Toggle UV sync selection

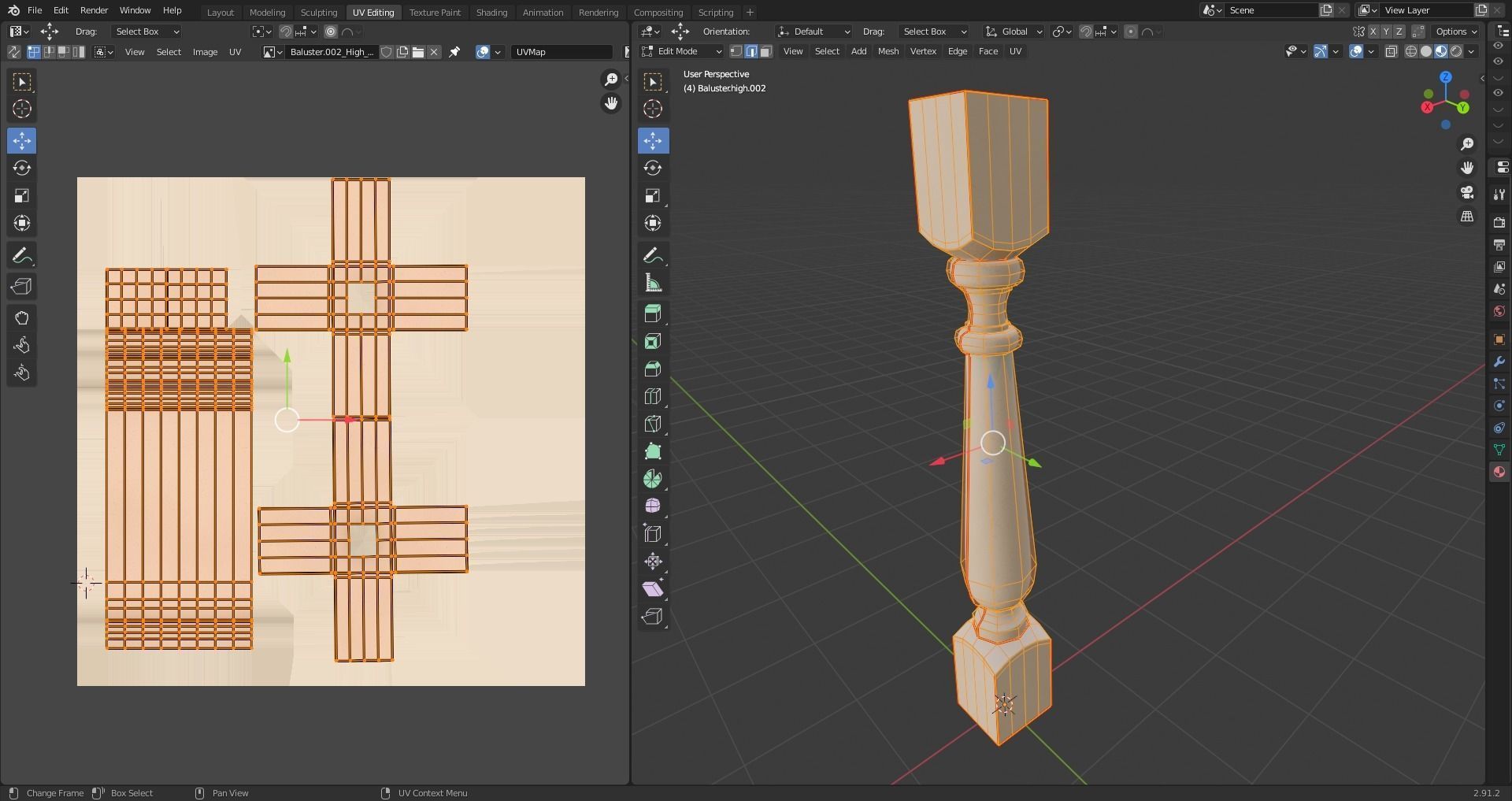tap(13, 52)
